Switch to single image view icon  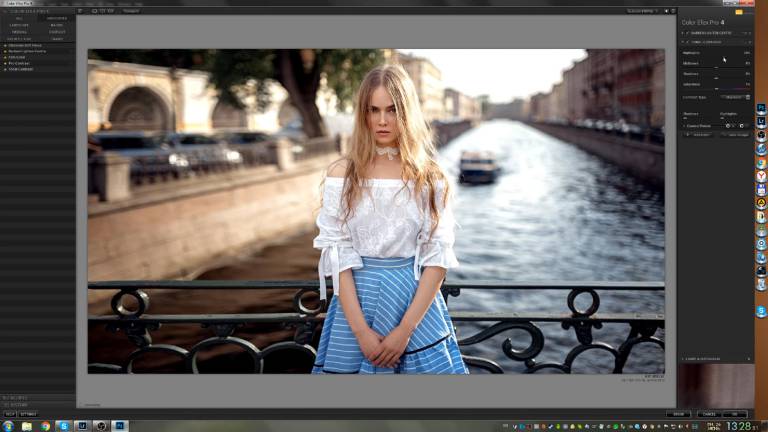click(92, 11)
